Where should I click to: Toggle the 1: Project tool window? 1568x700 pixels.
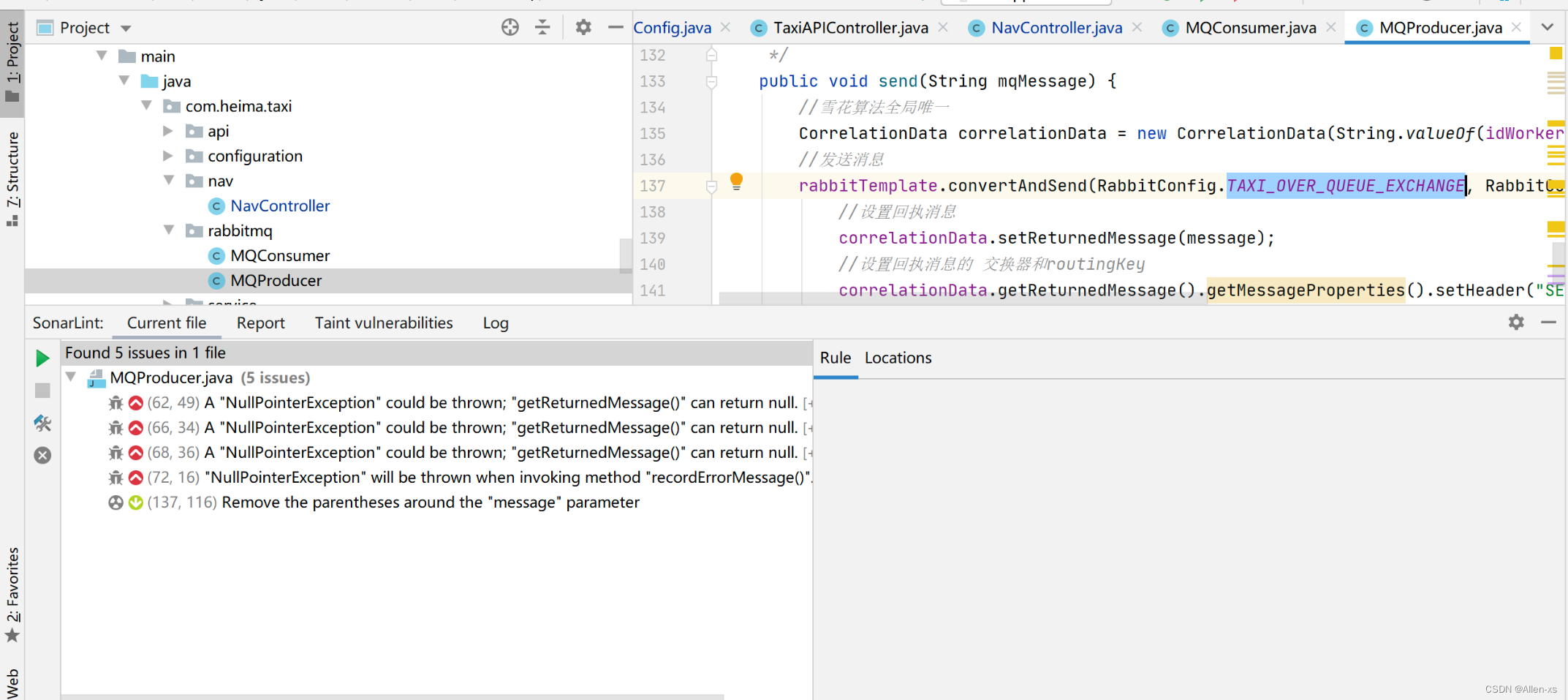coord(12,63)
